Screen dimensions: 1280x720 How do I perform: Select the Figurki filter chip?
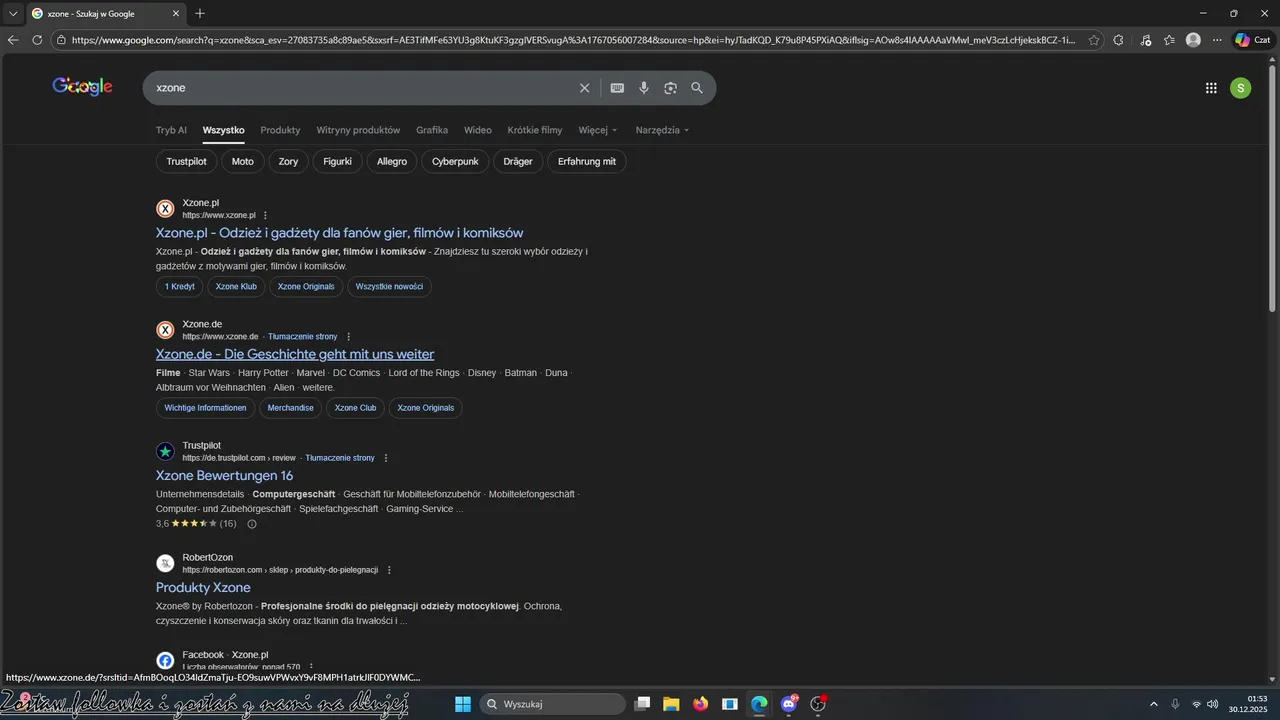click(x=337, y=161)
